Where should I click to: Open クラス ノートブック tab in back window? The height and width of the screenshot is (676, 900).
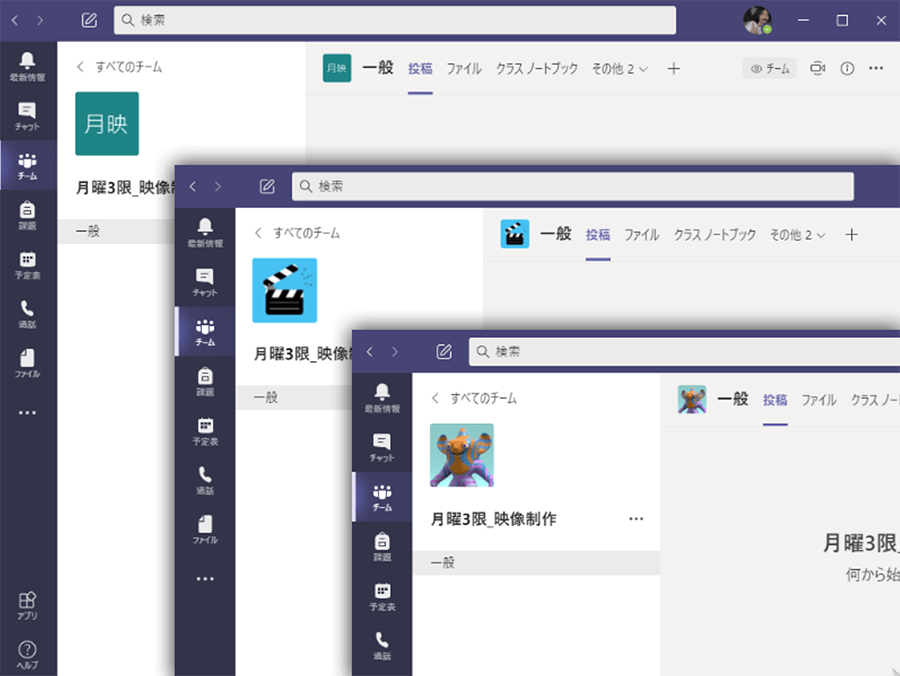click(x=537, y=69)
